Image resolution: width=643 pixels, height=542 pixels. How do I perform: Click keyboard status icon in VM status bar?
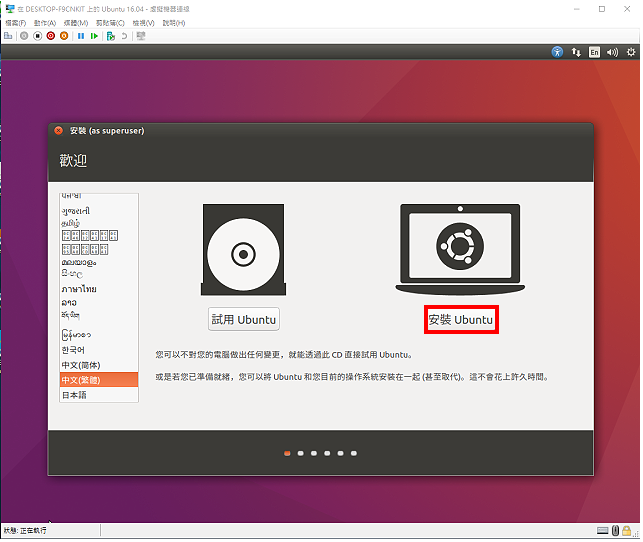pyautogui.click(x=602, y=531)
